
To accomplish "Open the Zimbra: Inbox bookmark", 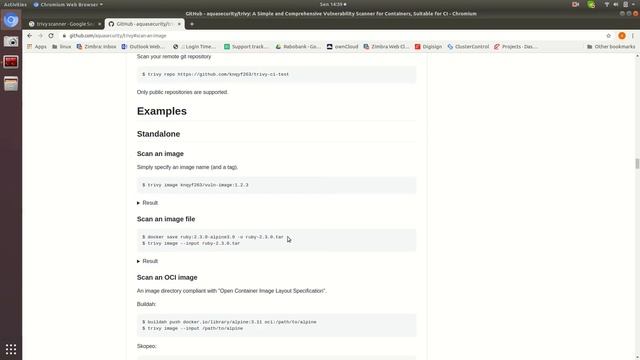I will 96,47.
